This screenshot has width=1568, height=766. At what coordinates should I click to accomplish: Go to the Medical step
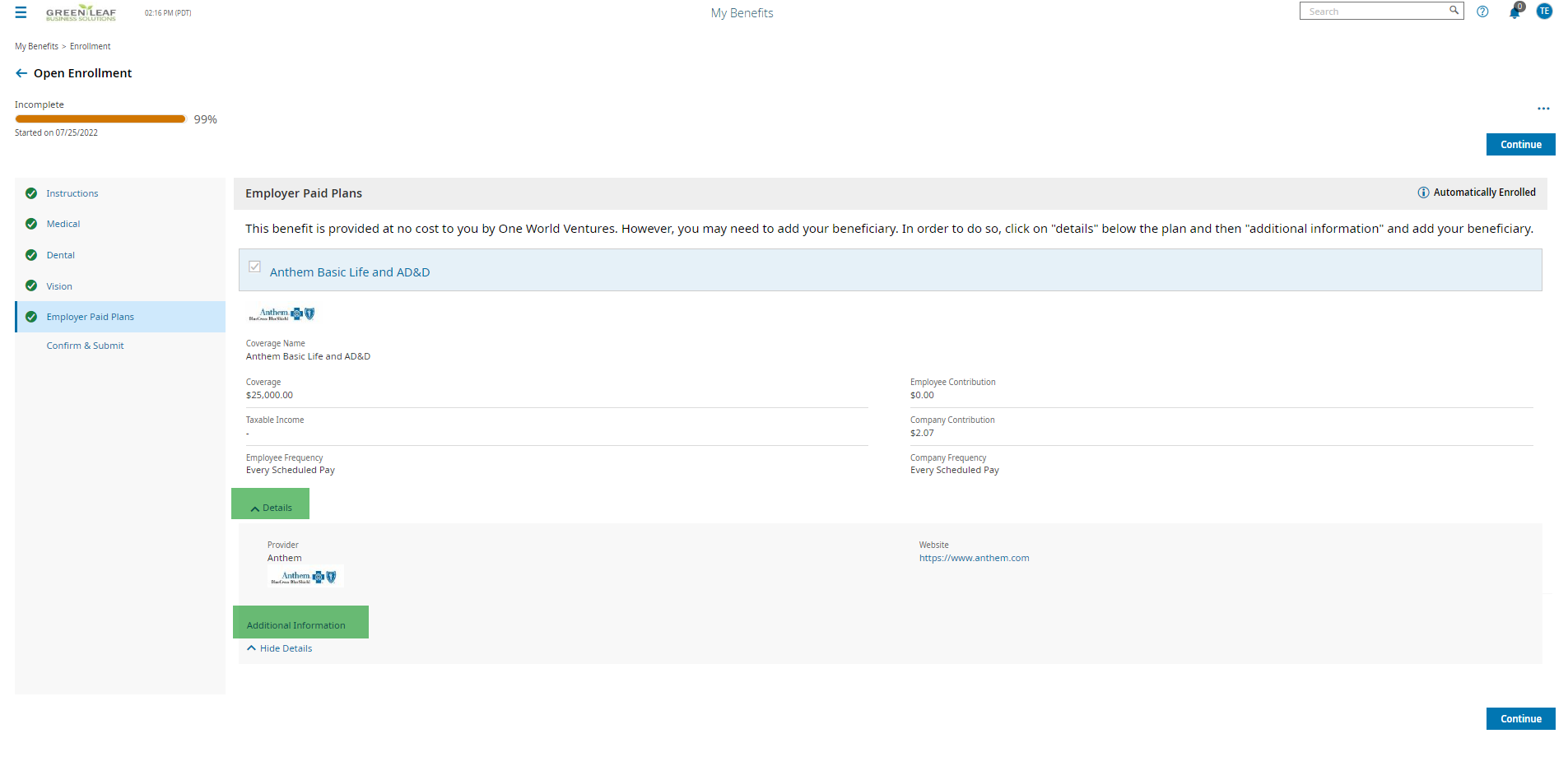(63, 224)
